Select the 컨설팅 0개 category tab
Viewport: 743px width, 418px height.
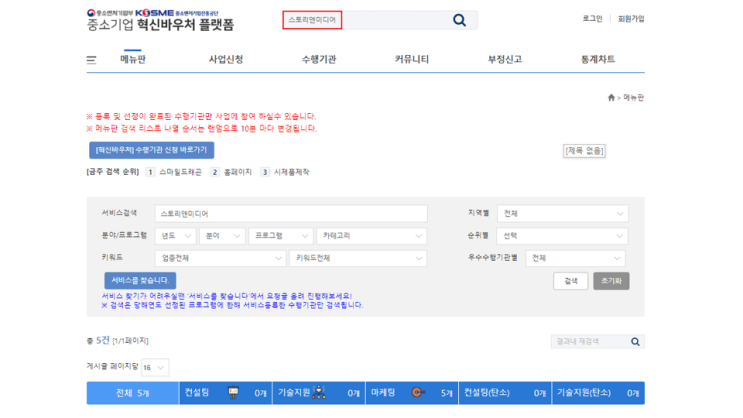226,393
